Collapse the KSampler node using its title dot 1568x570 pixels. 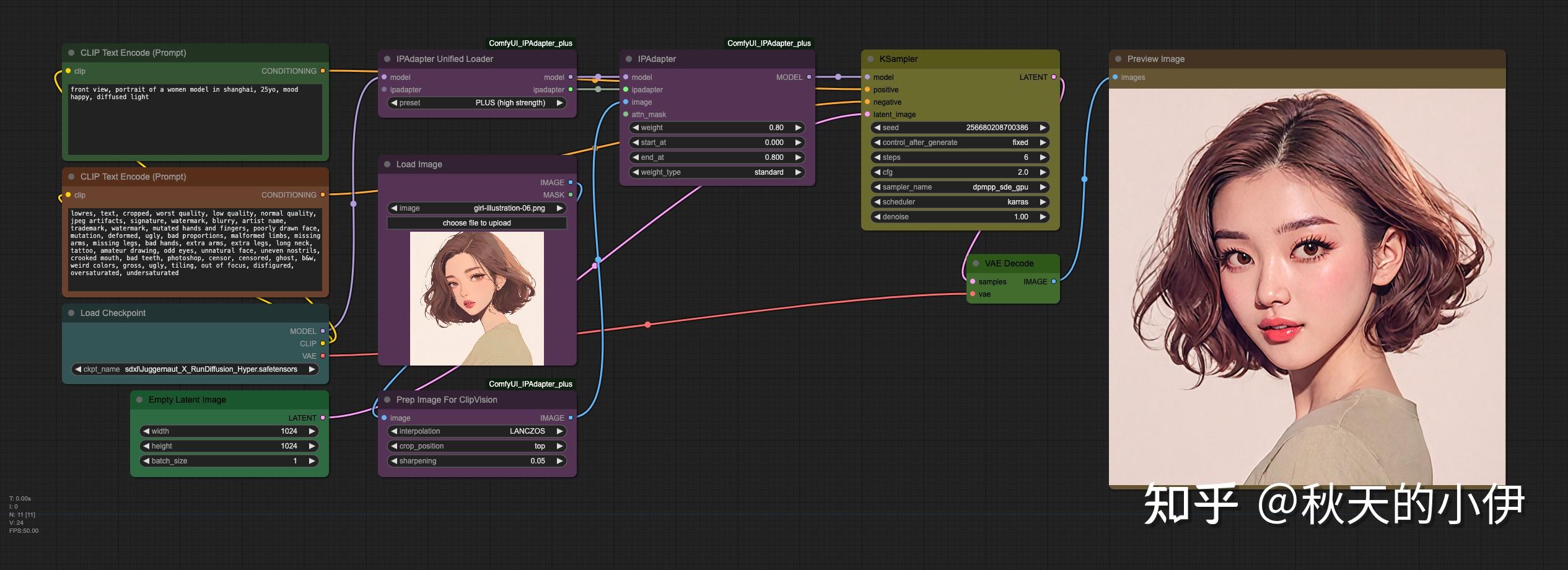pos(870,59)
